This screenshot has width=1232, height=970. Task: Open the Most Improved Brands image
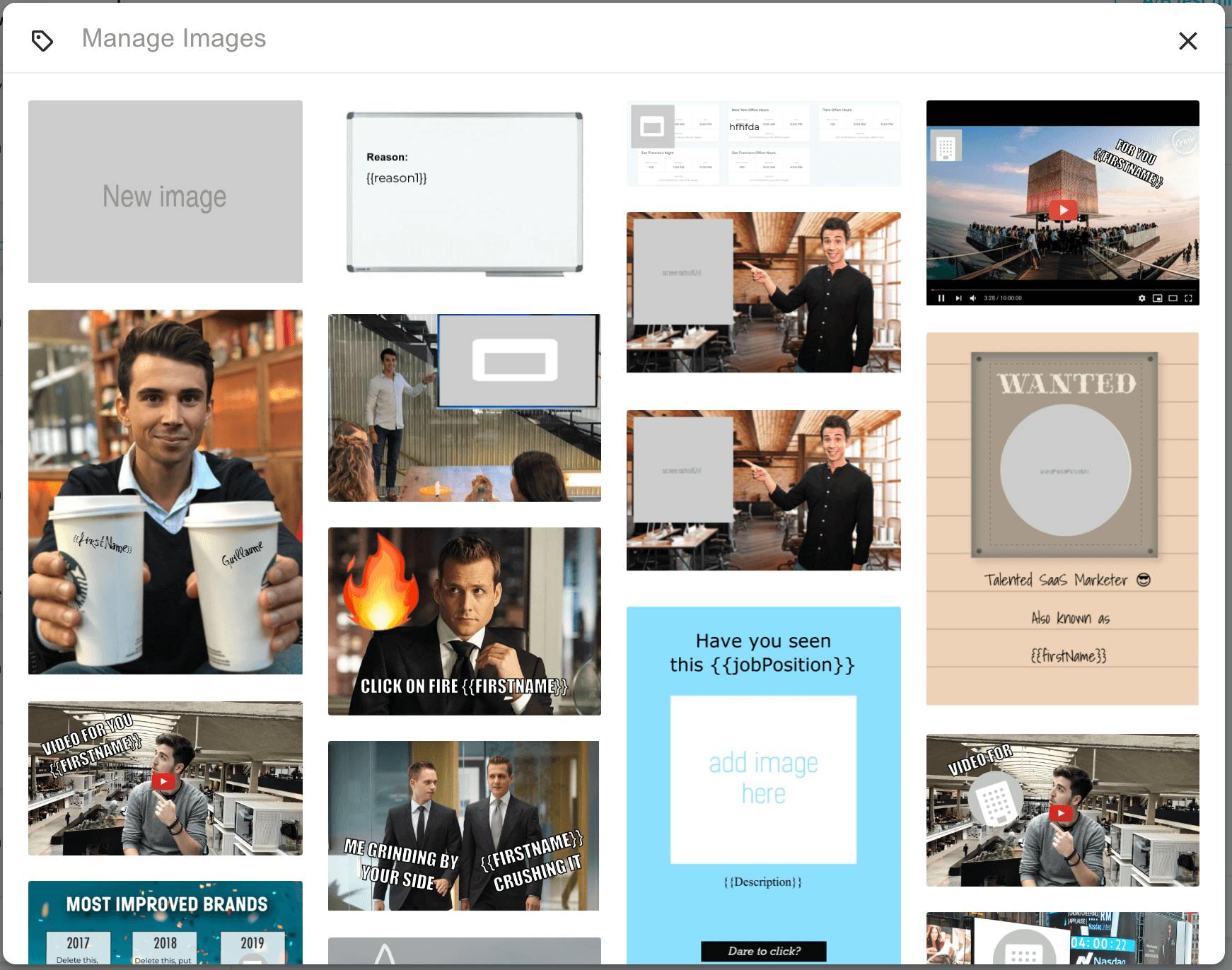[x=165, y=923]
